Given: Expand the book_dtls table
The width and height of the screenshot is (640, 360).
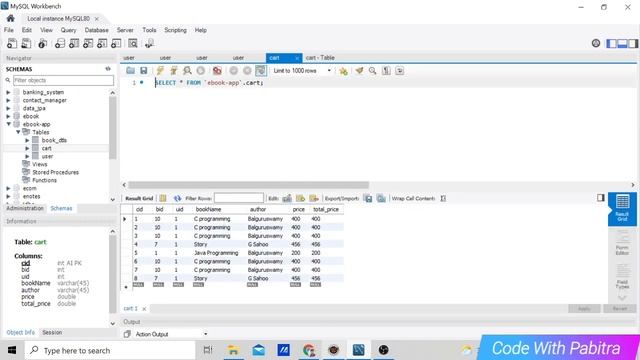Looking at the screenshot, I should pos(27,140).
